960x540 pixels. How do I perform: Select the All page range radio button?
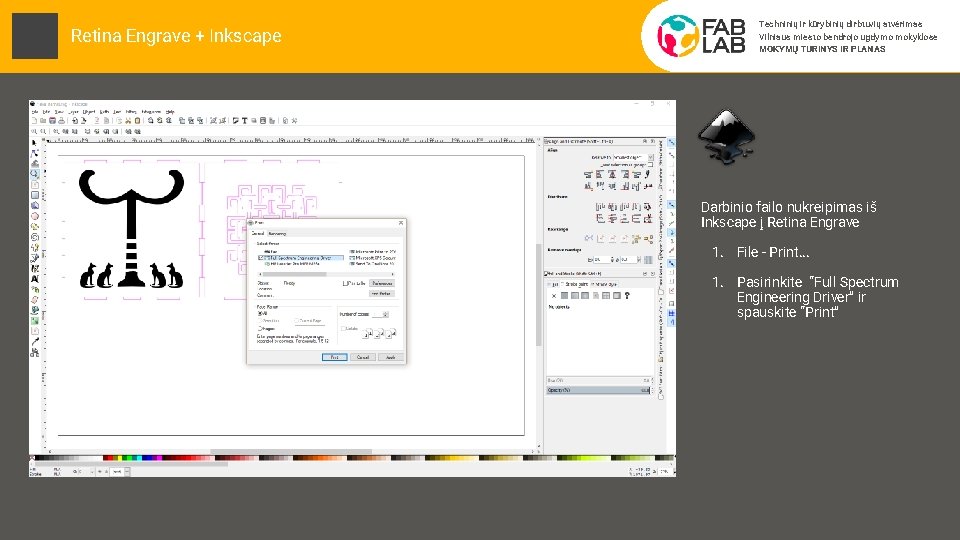pyautogui.click(x=260, y=313)
